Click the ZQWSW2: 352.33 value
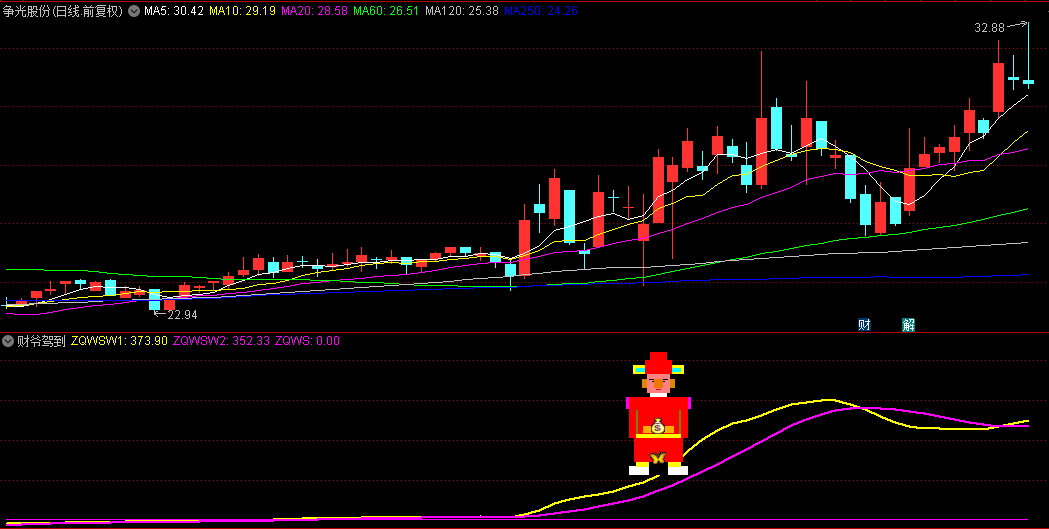 (221, 341)
